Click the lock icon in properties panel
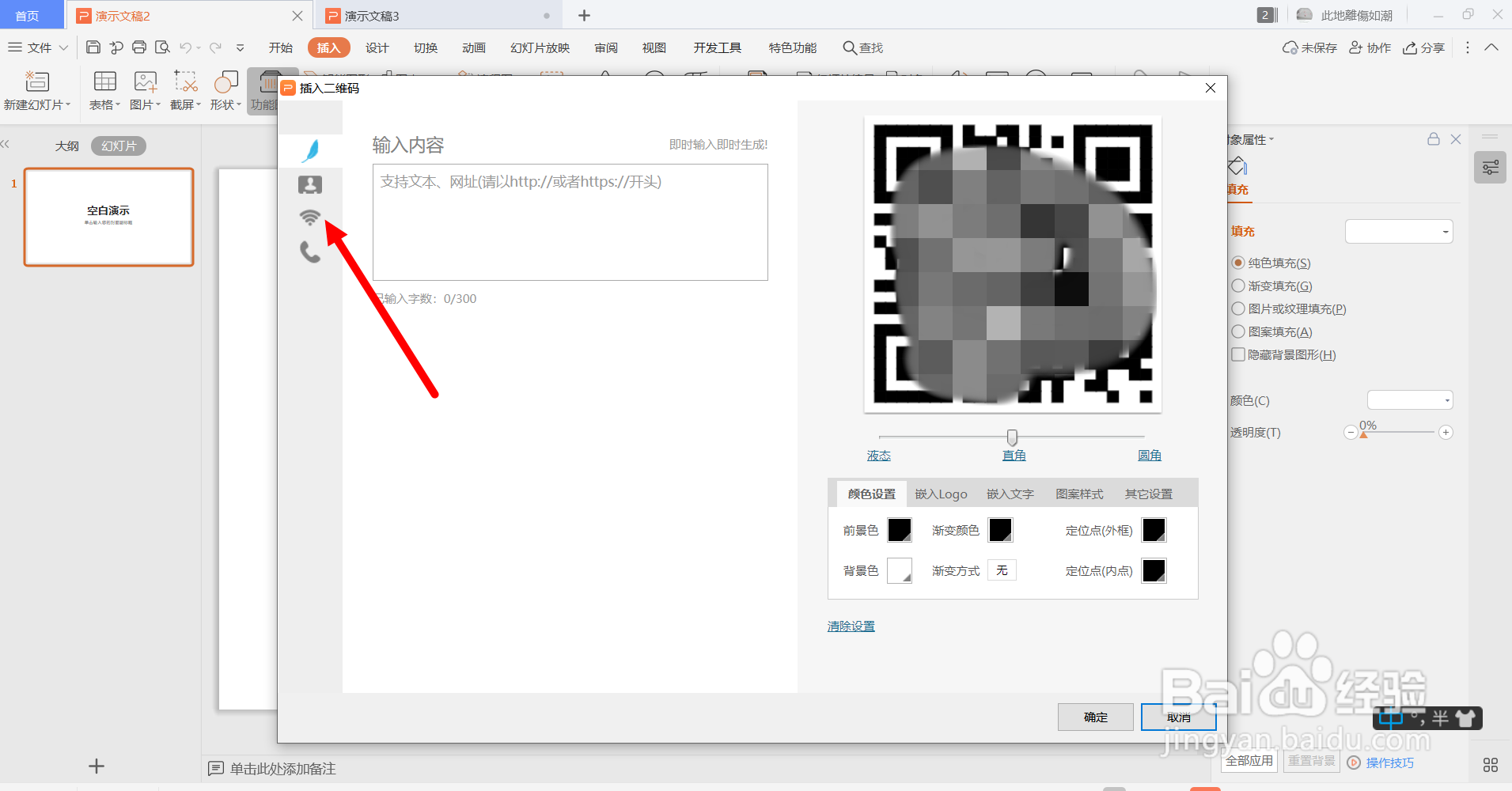Viewport: 1512px width, 791px height. point(1433,139)
